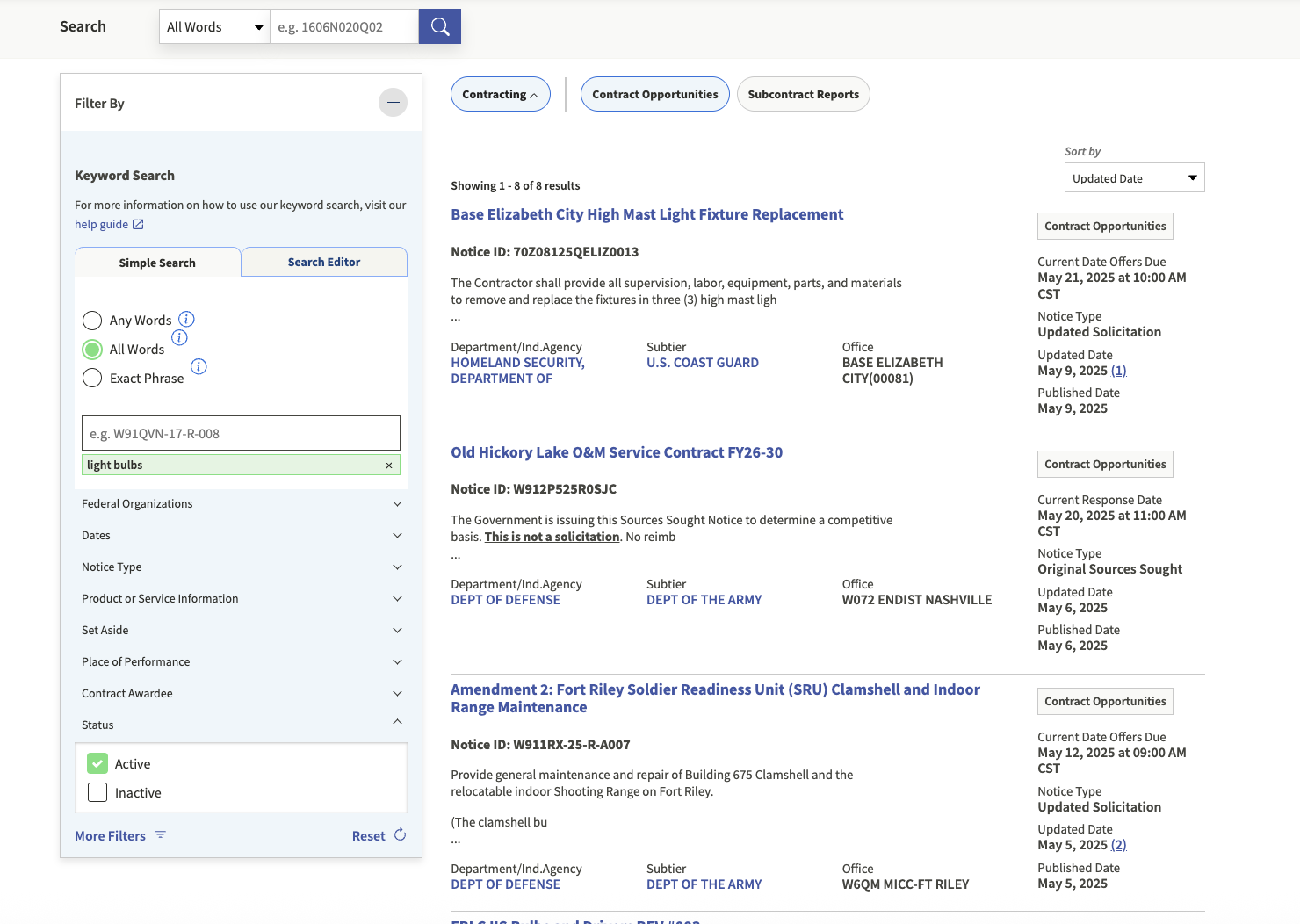1300x924 pixels.
Task: Open Amendment 2: Fort Riley Soldier Readiness result
Action: coord(715,698)
